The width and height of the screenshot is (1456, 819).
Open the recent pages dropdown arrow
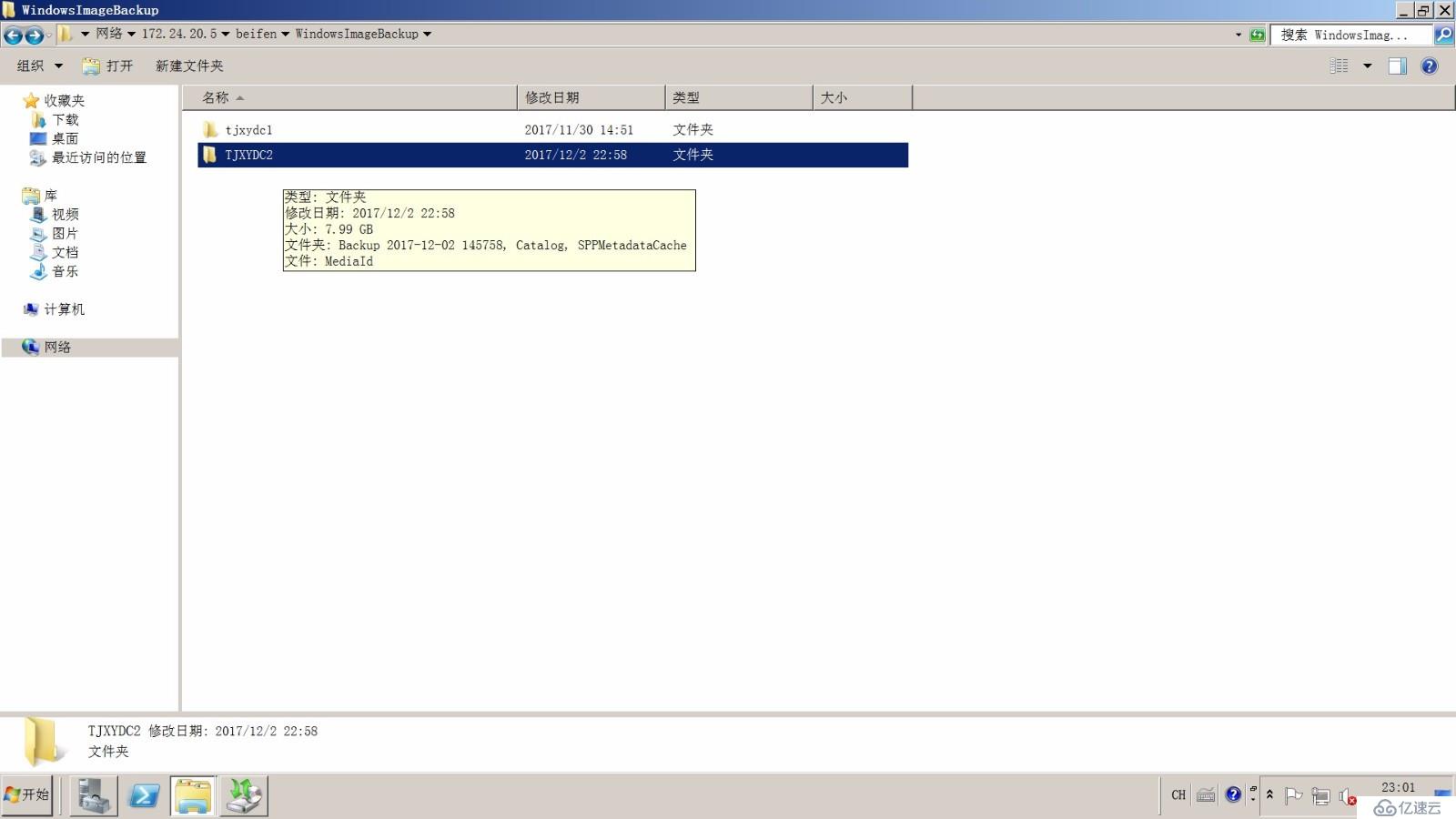click(49, 35)
